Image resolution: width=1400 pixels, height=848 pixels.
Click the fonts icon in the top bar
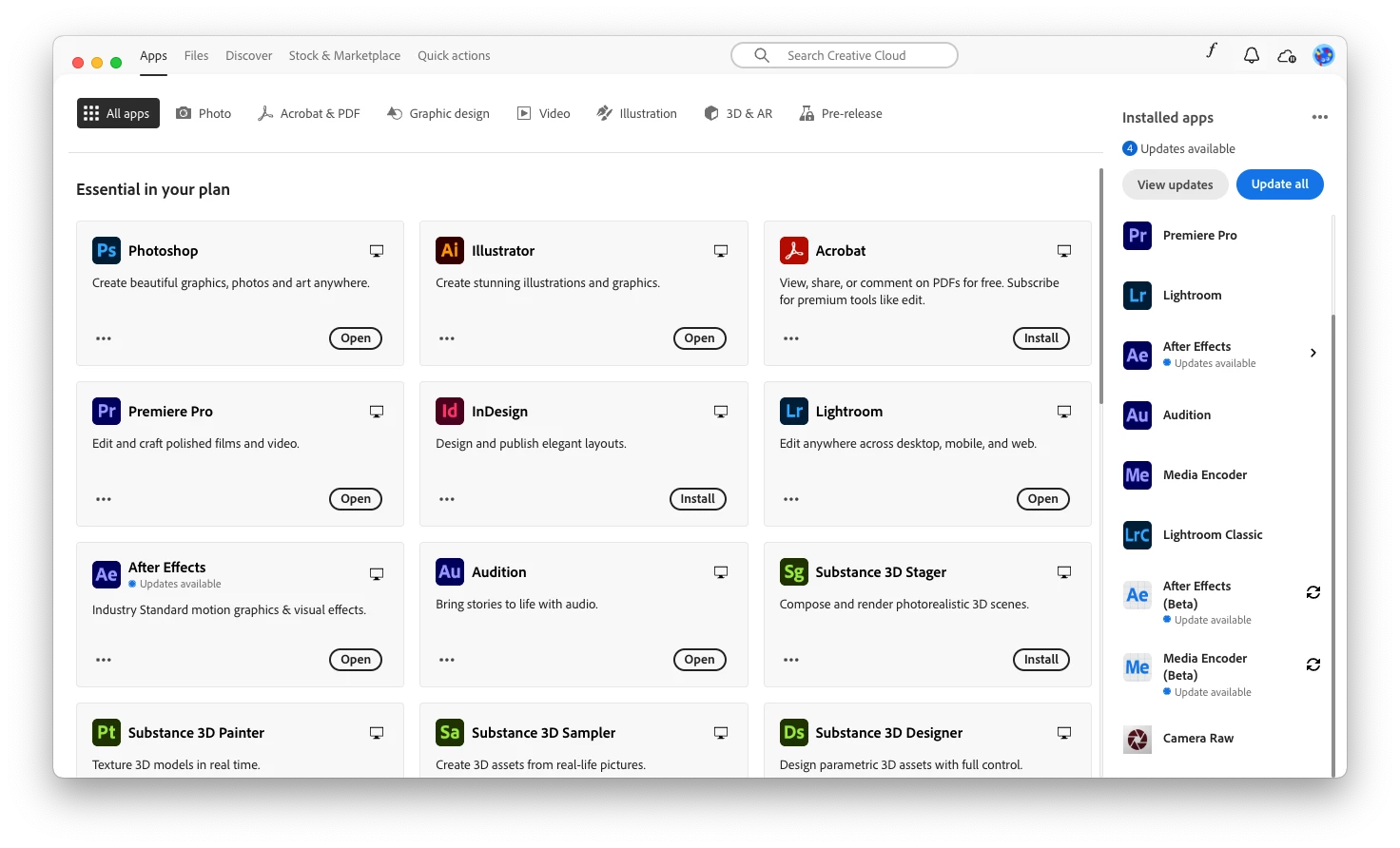[1212, 50]
